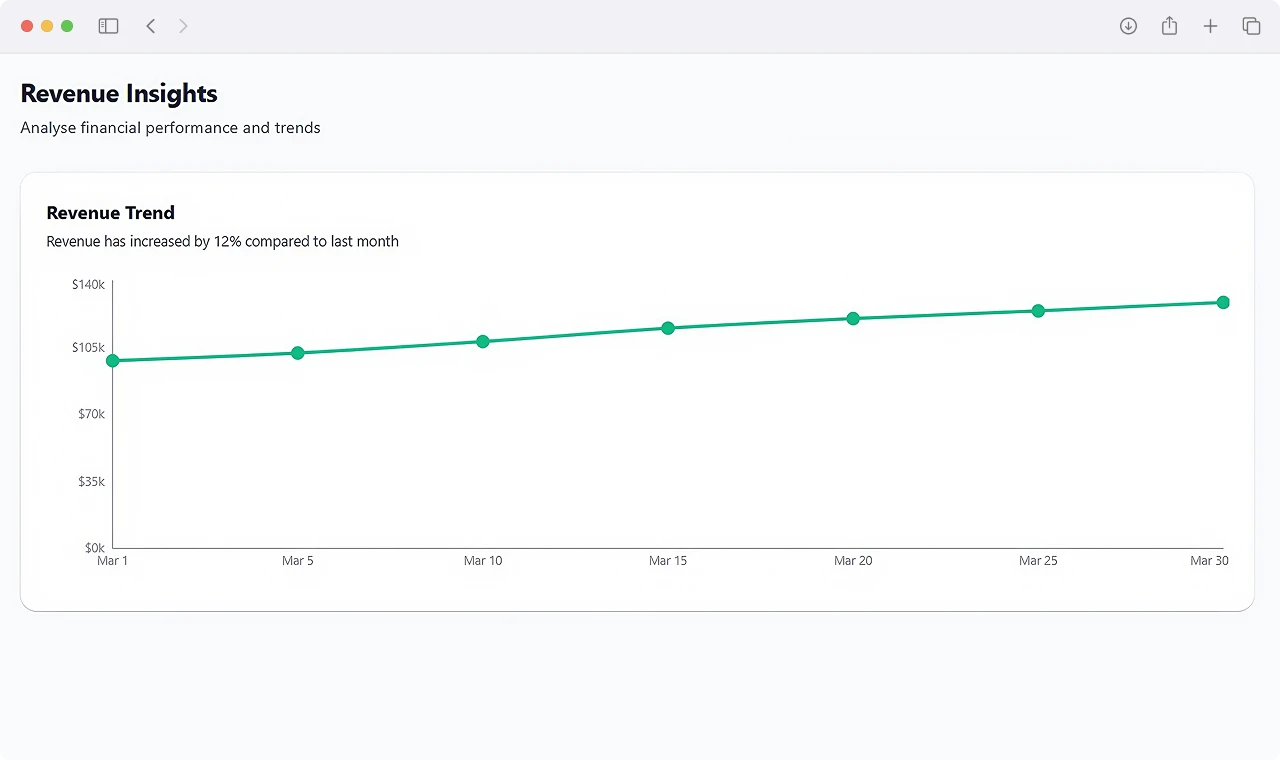Click the Mar 15 x-axis label
The width and height of the screenshot is (1280, 760).
[x=668, y=561]
